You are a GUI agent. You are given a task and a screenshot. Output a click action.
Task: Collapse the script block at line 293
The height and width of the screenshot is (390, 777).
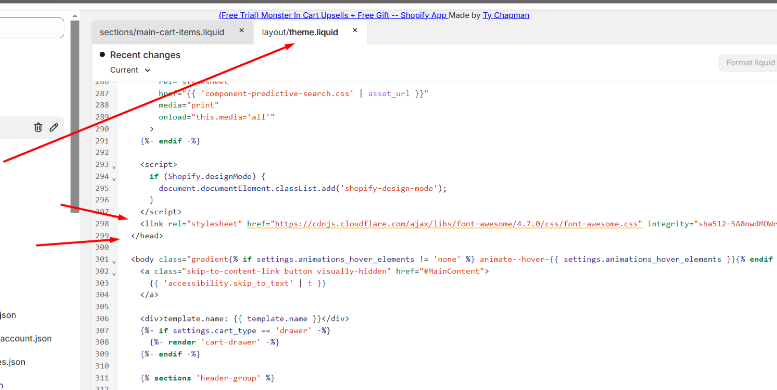[114, 167]
